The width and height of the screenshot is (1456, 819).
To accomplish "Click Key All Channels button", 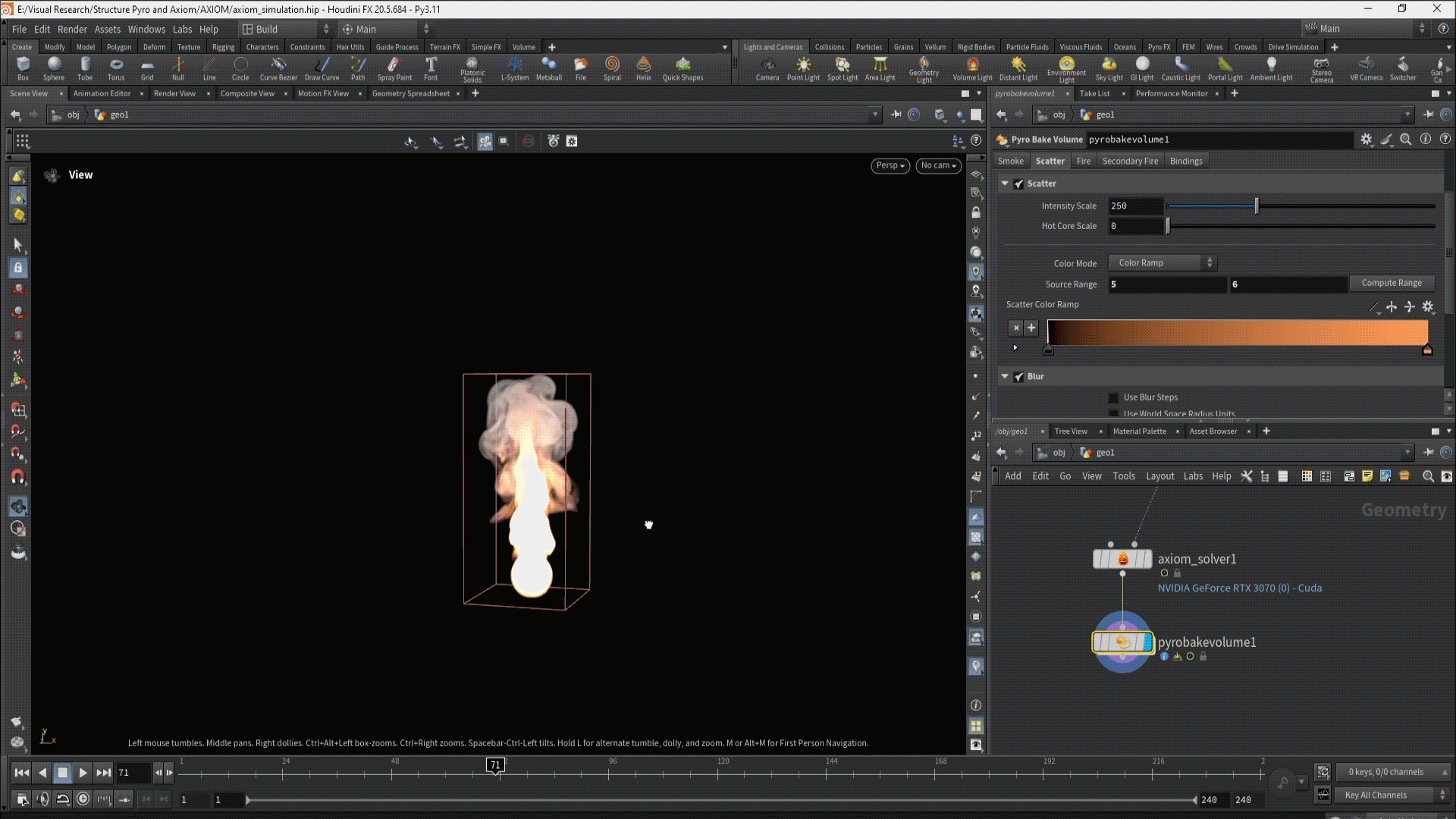I will point(1375,795).
